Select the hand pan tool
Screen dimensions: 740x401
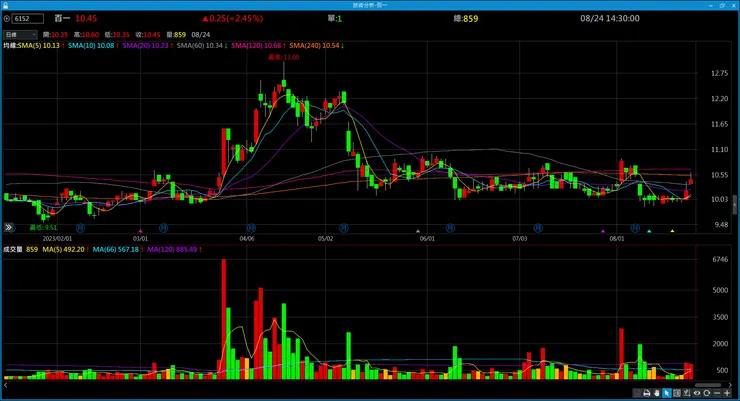(656, 393)
